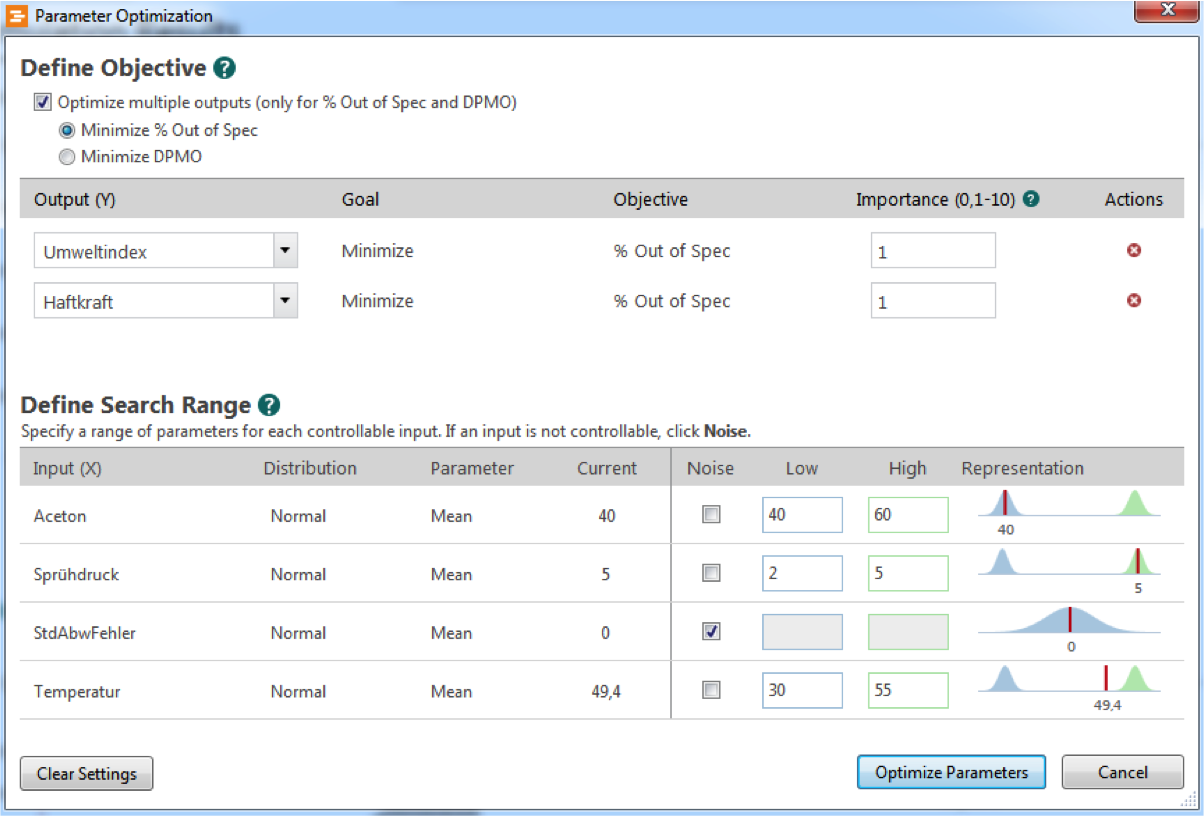This screenshot has width=1204, height=816.
Task: Open help icon next to Importance
Action: 1031,199
